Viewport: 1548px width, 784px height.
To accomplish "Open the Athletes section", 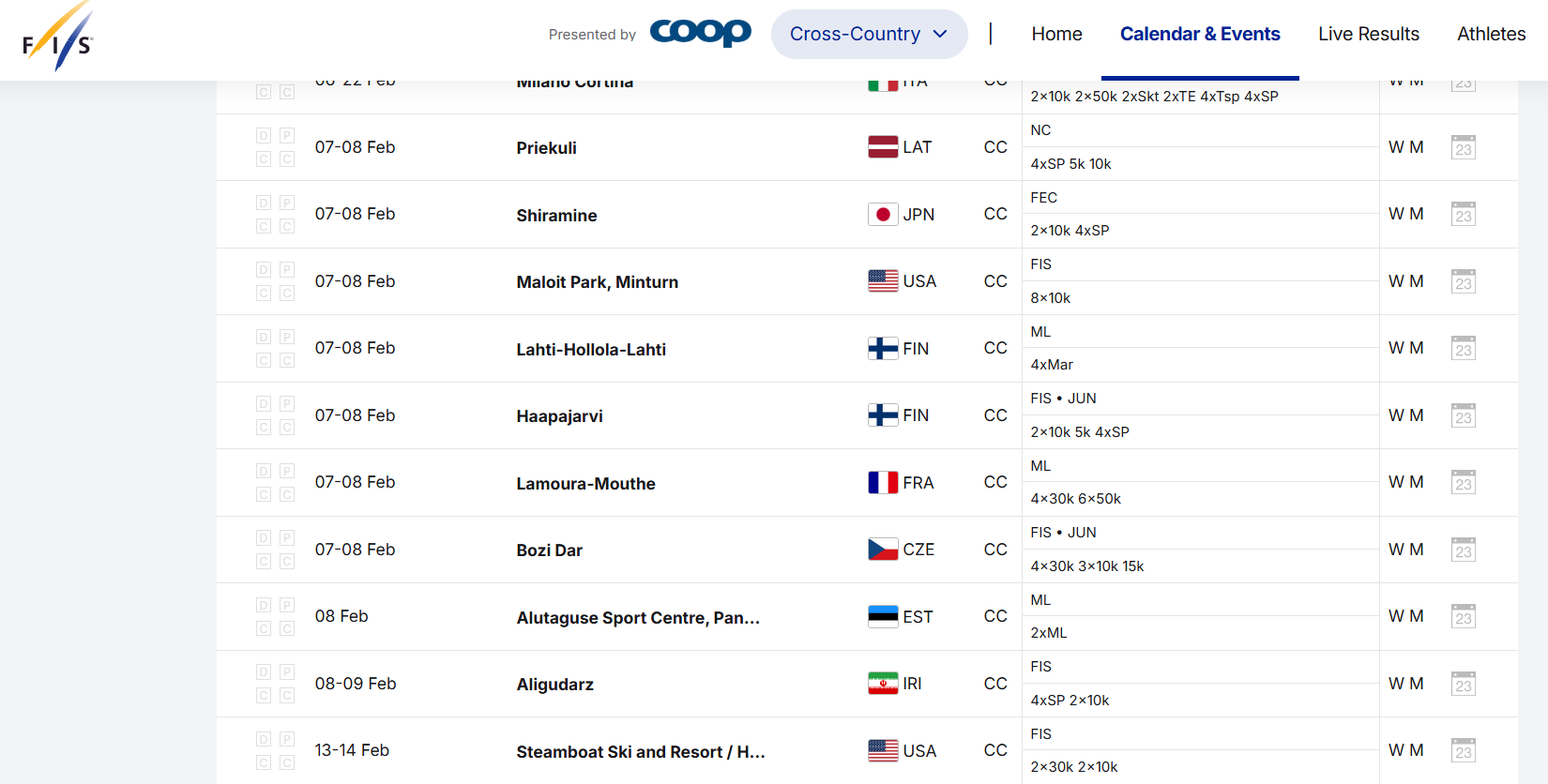I will pyautogui.click(x=1491, y=35).
